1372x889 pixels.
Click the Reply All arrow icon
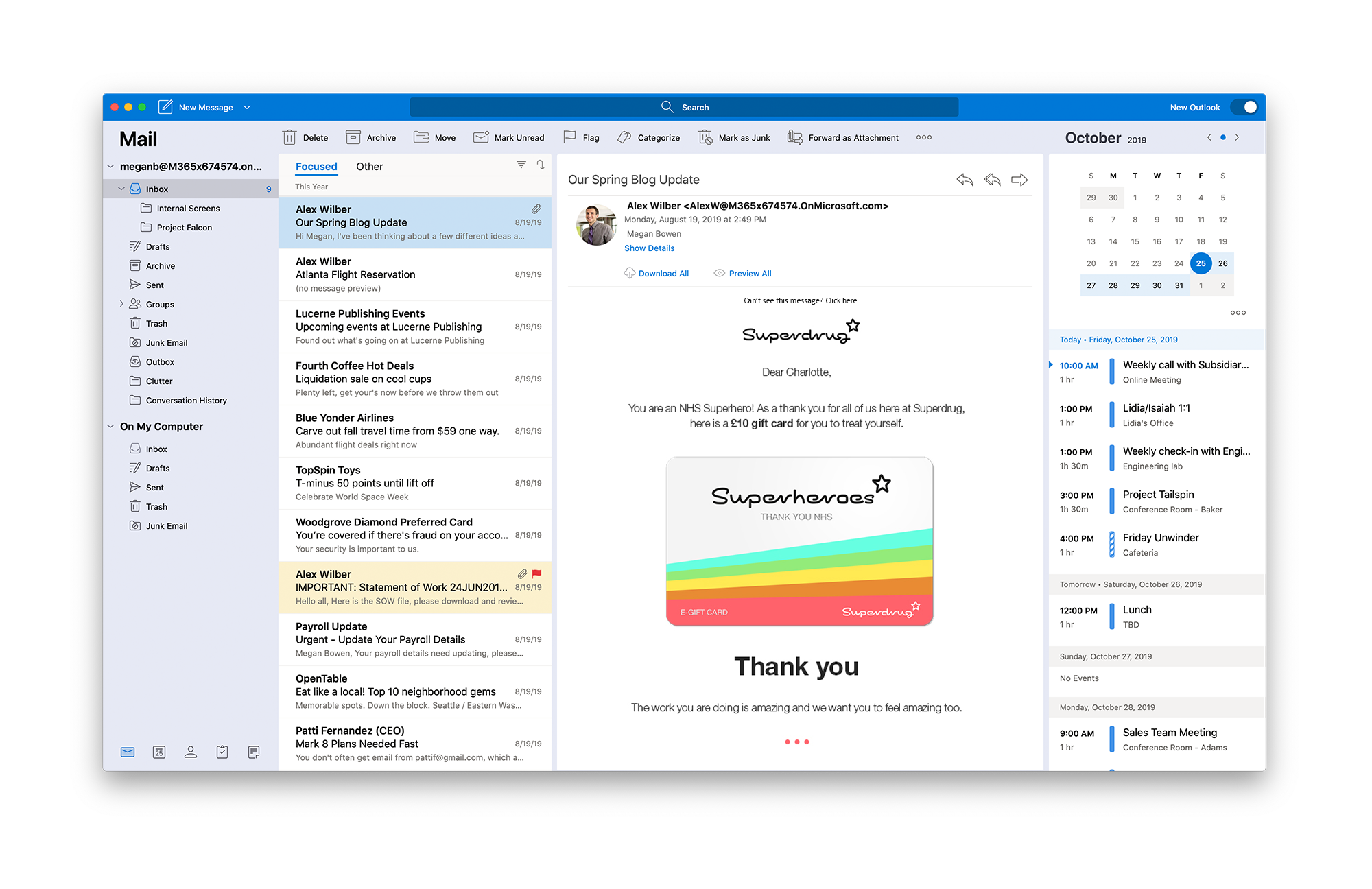pos(992,180)
